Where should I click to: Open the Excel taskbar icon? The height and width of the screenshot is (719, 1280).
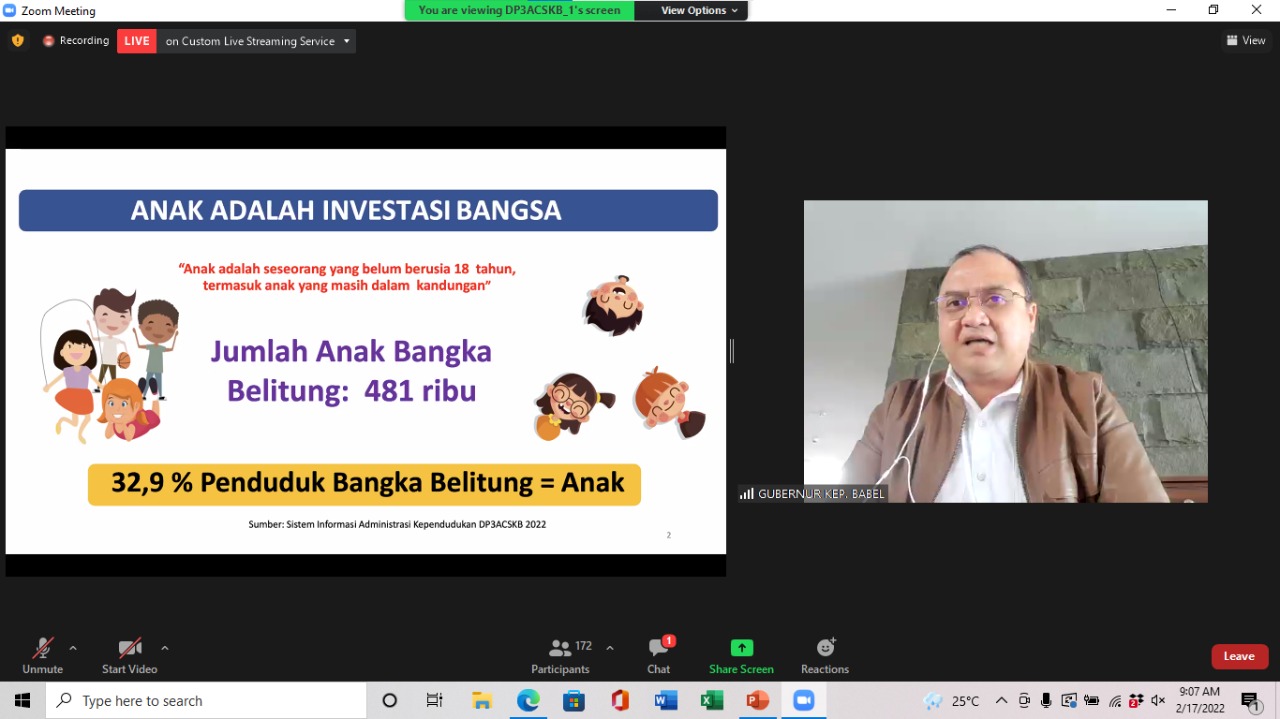pyautogui.click(x=711, y=701)
